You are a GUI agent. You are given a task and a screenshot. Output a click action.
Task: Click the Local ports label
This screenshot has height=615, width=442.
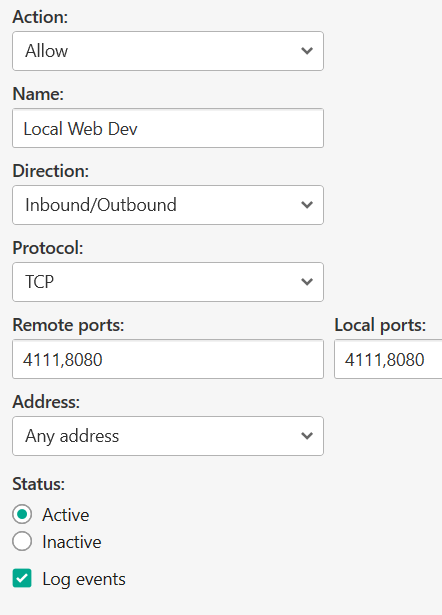click(x=380, y=325)
